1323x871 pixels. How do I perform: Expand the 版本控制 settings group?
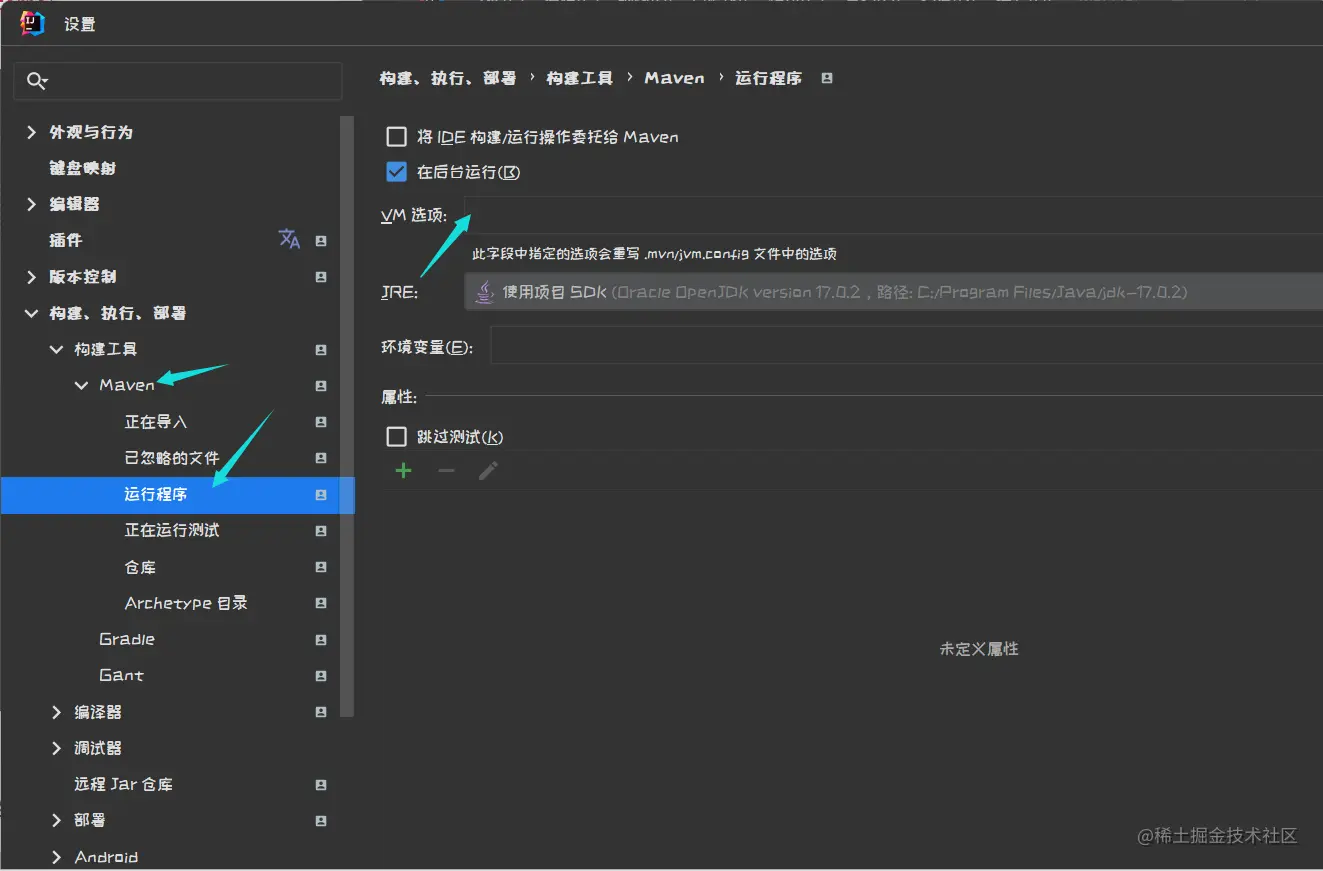[32, 277]
